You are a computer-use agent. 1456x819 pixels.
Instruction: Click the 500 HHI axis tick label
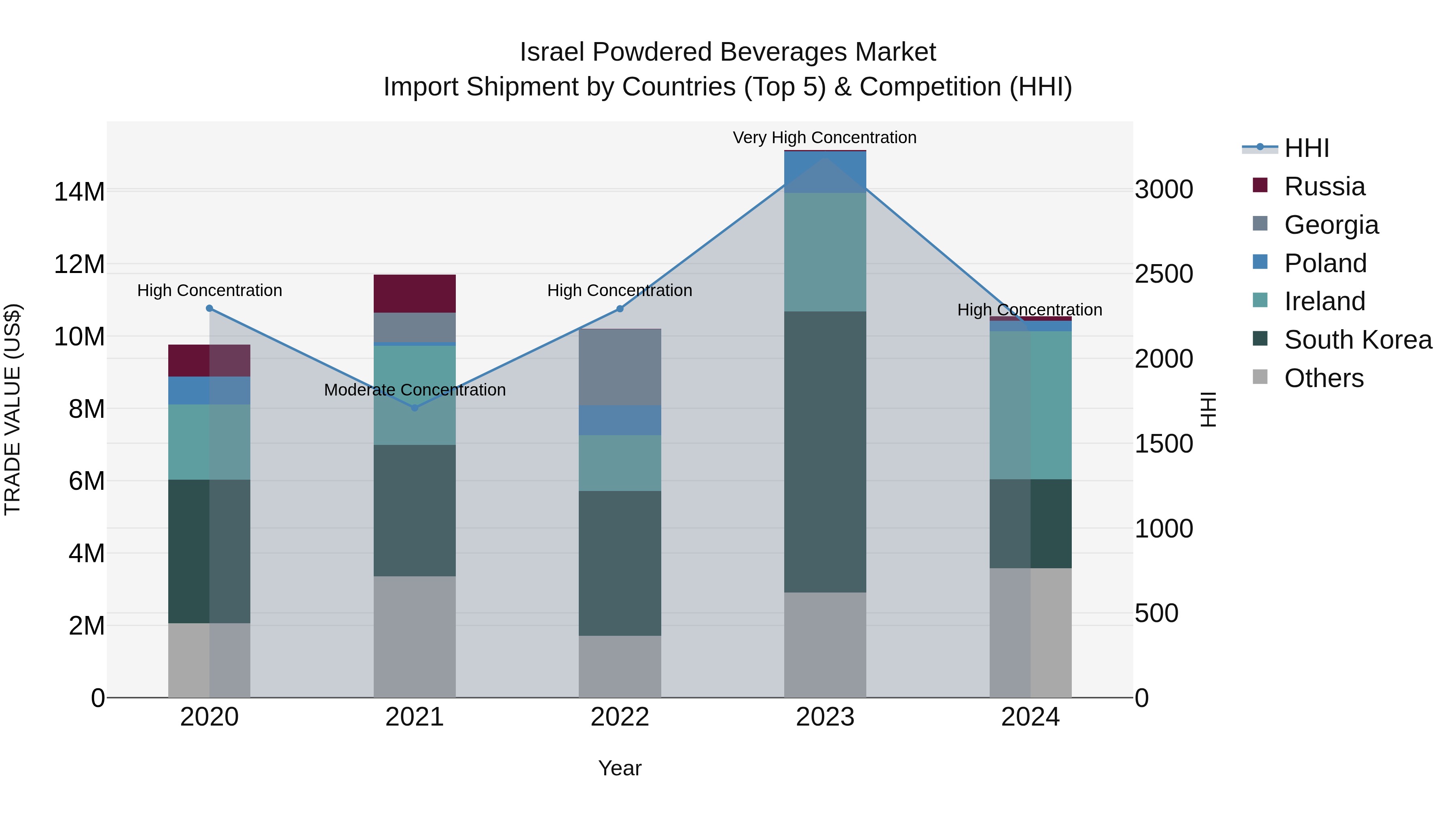coord(1157,613)
